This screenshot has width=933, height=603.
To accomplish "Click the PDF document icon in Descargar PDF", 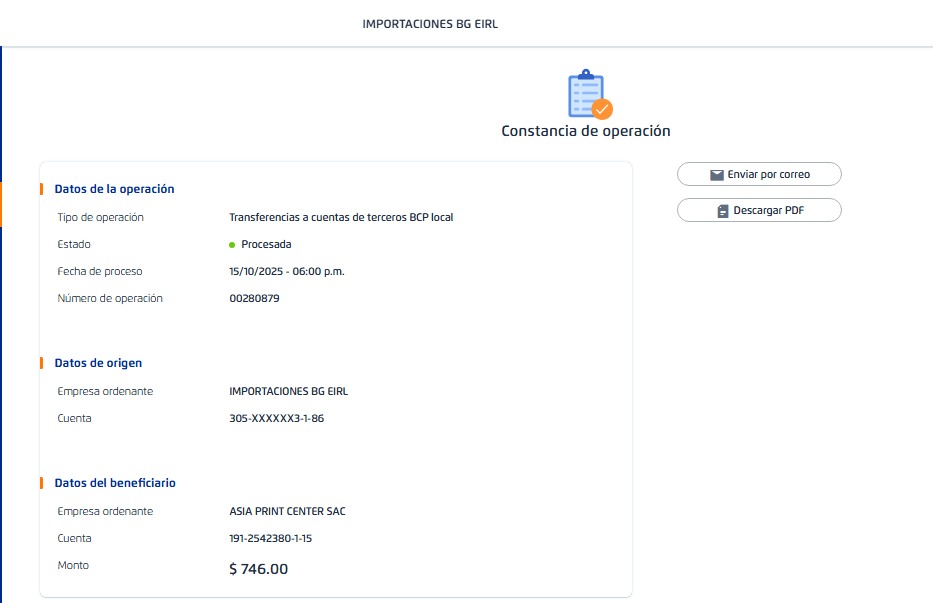I will [x=723, y=211].
